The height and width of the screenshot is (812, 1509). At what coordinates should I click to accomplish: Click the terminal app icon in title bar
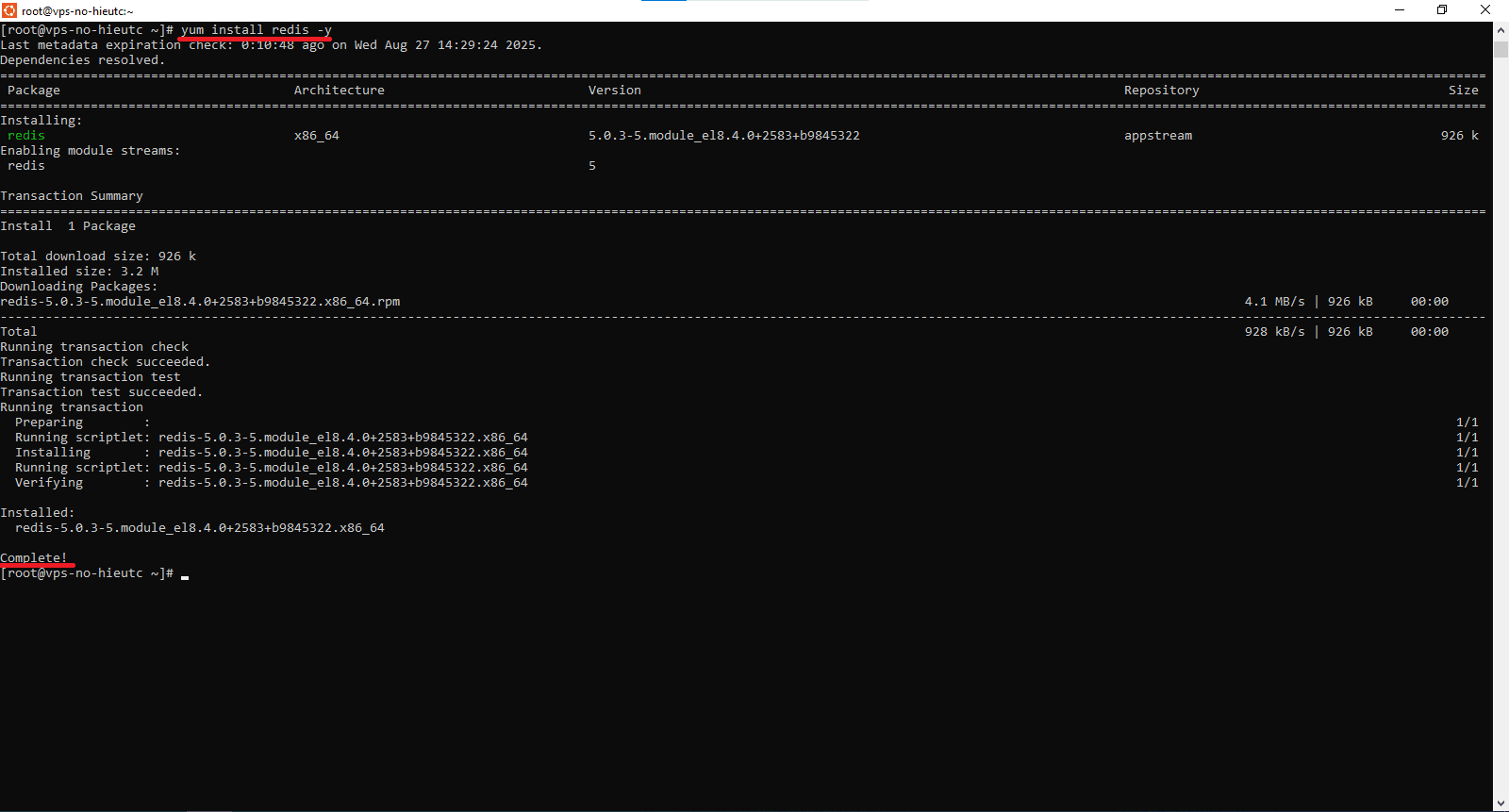point(9,10)
